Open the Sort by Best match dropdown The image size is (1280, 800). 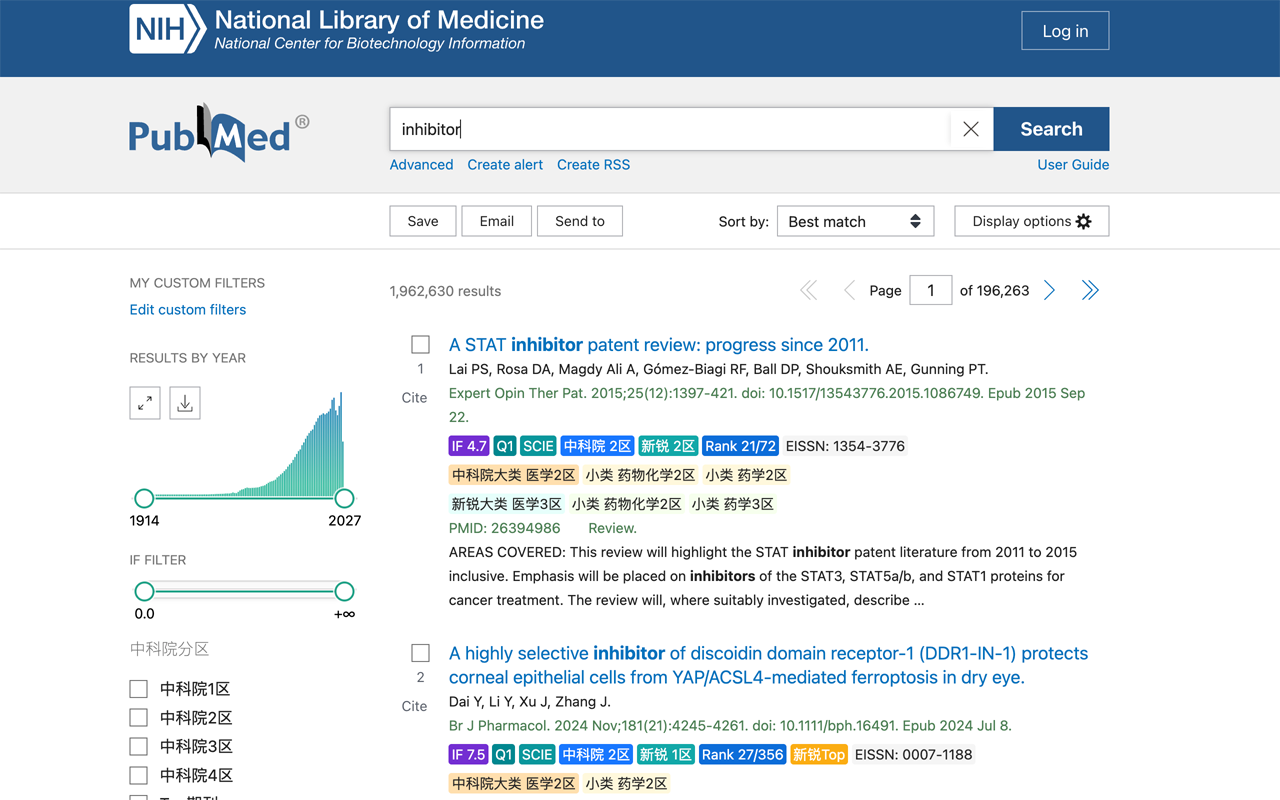[x=856, y=221]
